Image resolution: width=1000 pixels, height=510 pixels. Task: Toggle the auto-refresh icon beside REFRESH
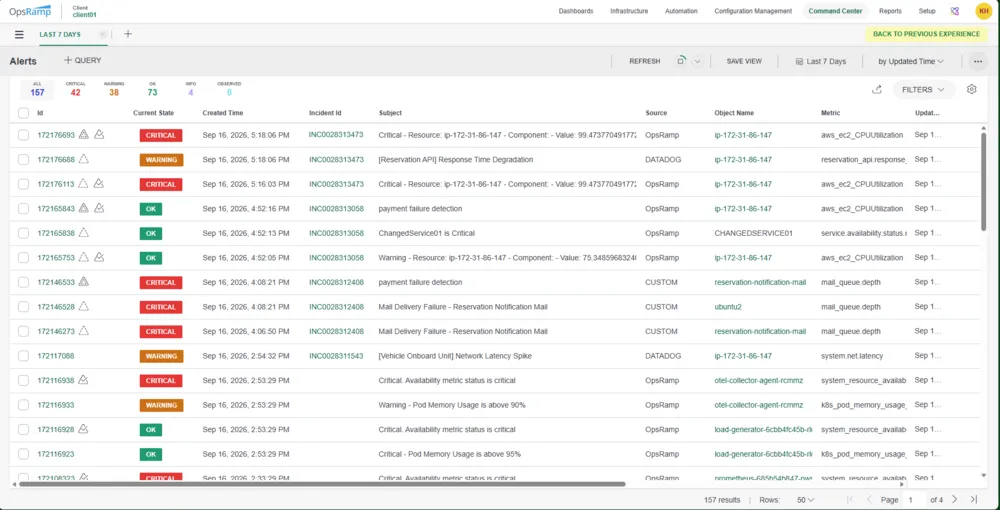pos(681,61)
